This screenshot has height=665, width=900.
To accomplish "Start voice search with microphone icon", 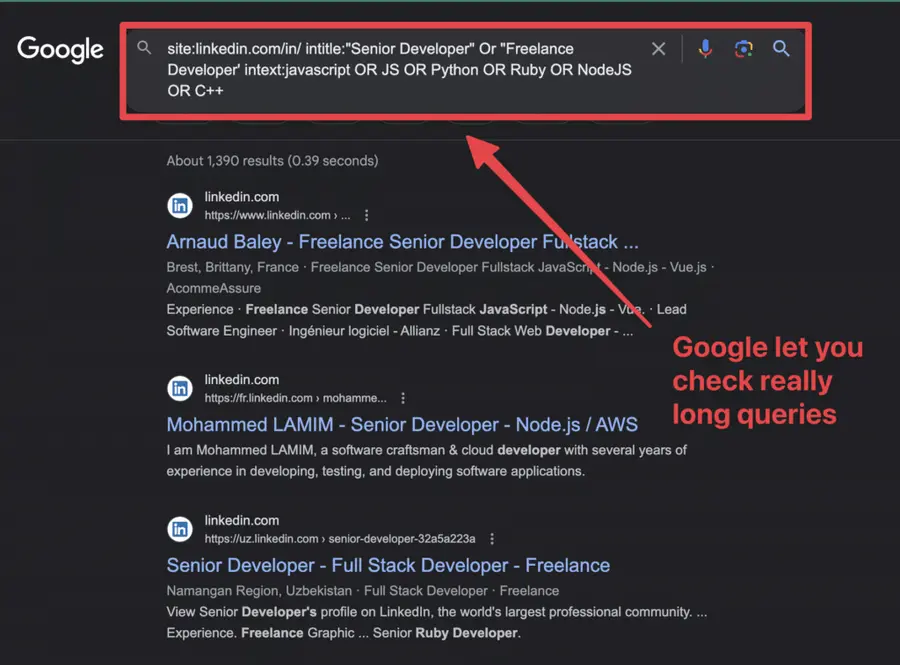I will pyautogui.click(x=705, y=49).
